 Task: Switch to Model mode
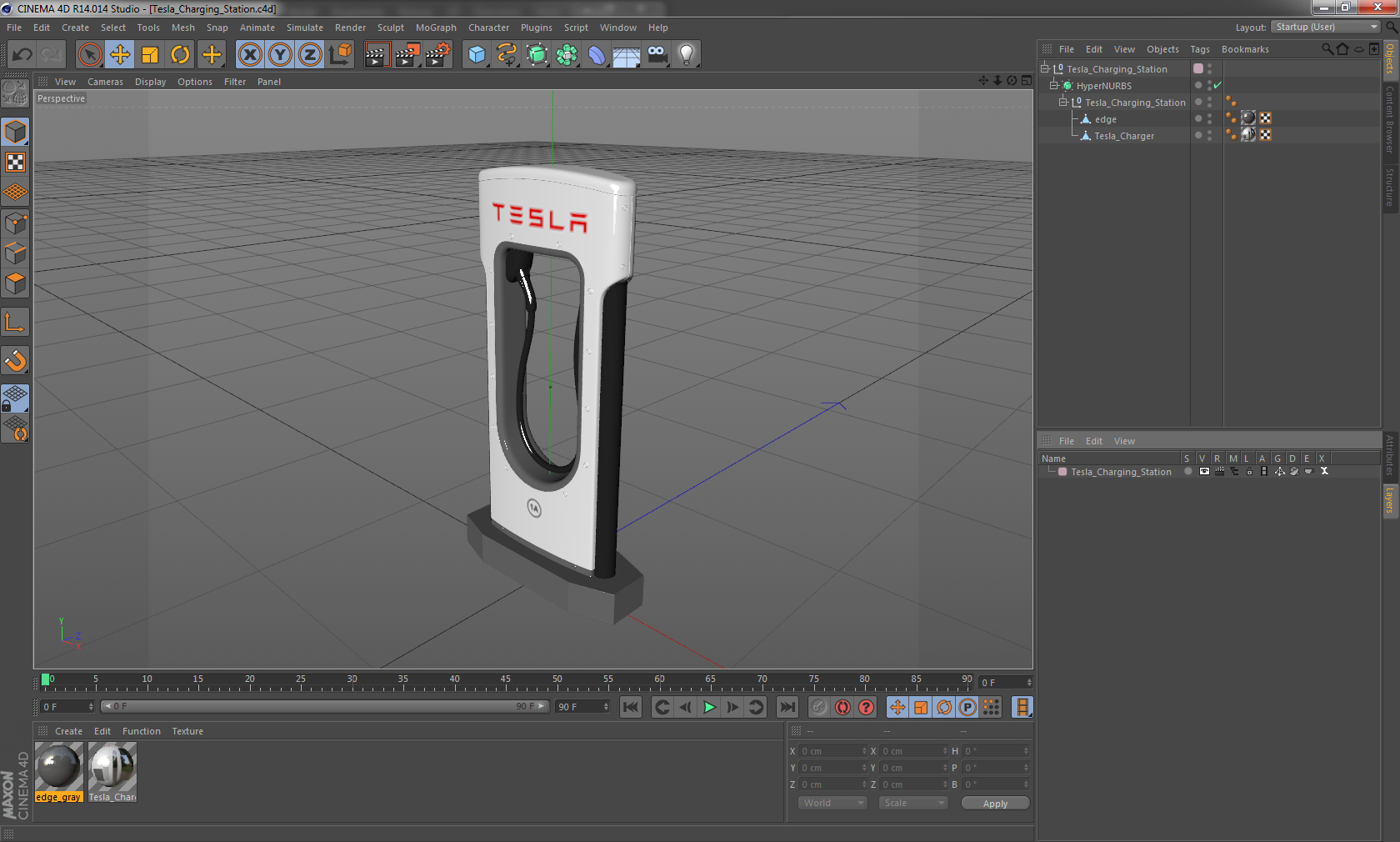[15, 132]
